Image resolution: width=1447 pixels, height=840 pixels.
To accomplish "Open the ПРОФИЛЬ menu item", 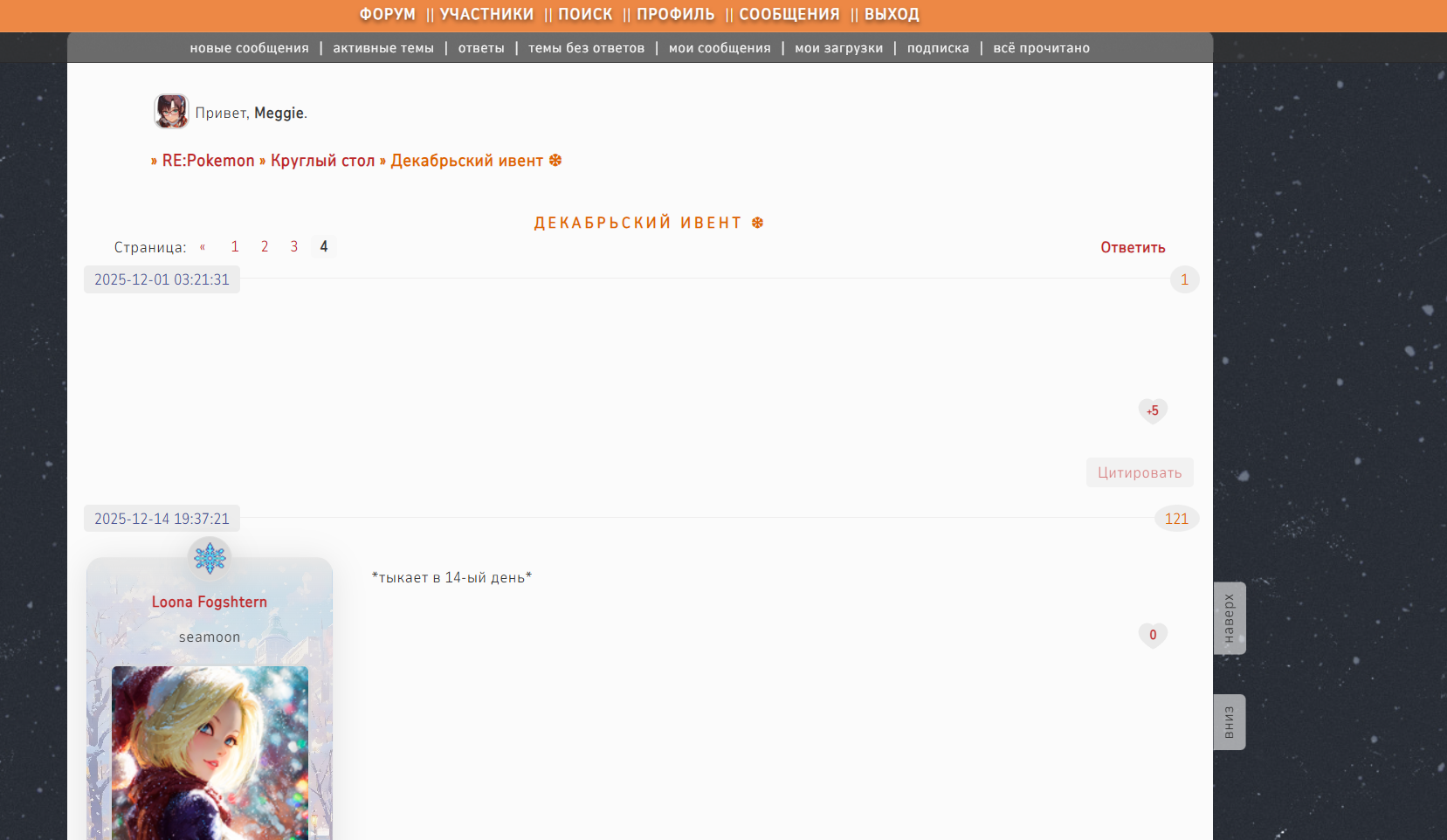I will [x=676, y=14].
